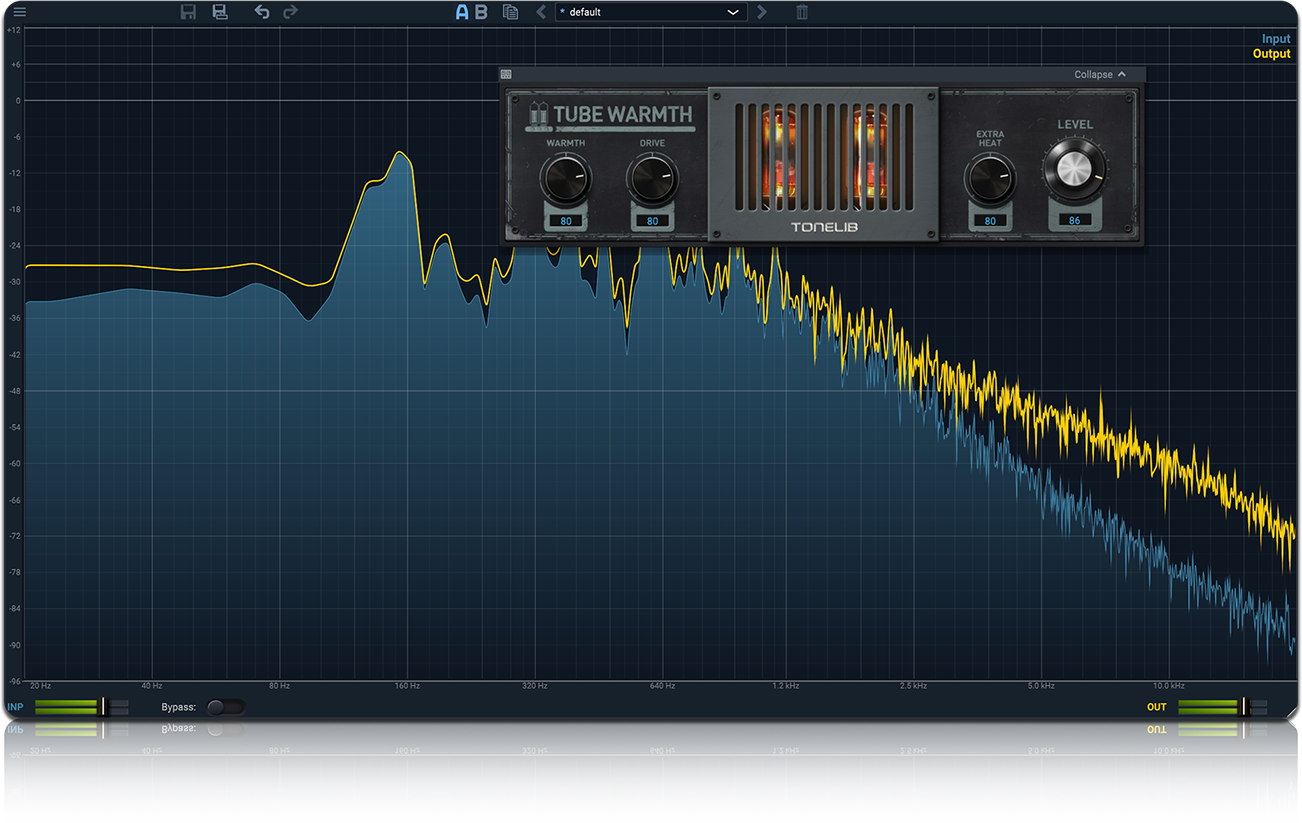Click the -42 dB scale label
The image size is (1302, 823).
point(13,355)
